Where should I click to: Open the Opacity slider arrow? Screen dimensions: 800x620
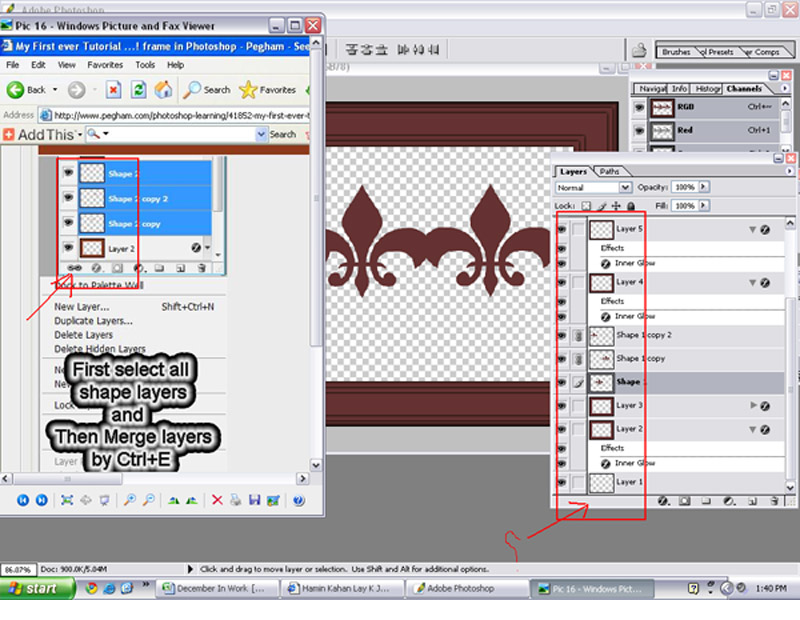point(704,187)
